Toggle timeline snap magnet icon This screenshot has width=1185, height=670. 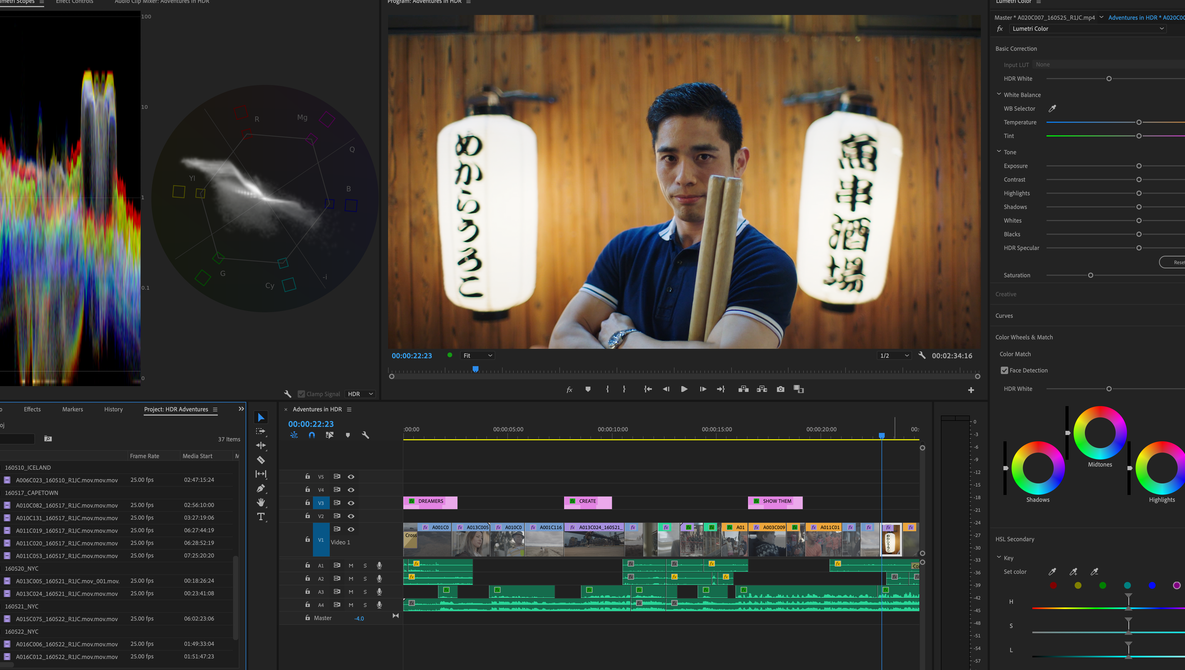311,435
